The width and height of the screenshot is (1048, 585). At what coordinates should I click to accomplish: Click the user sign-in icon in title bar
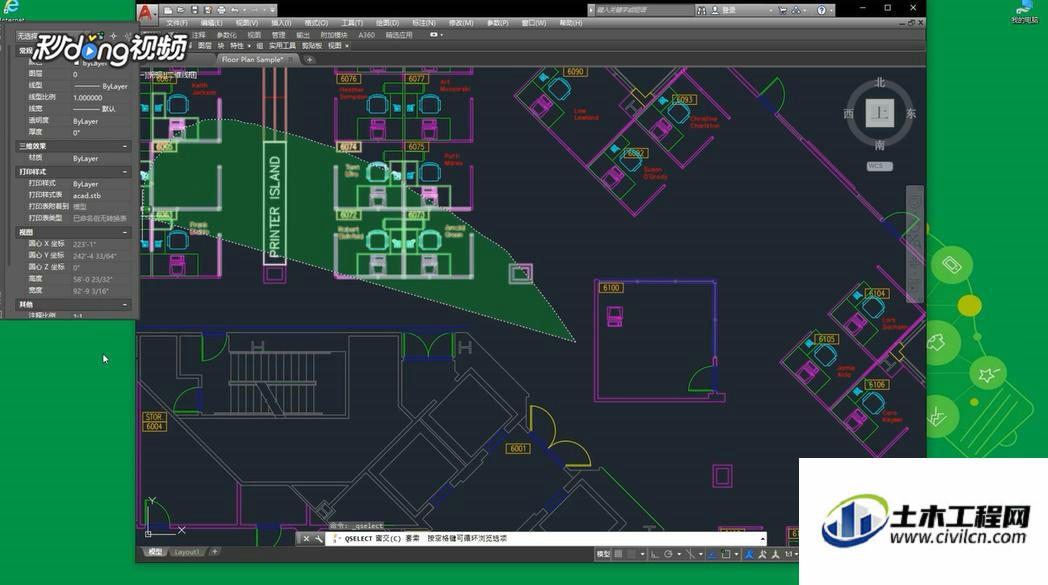[715, 10]
